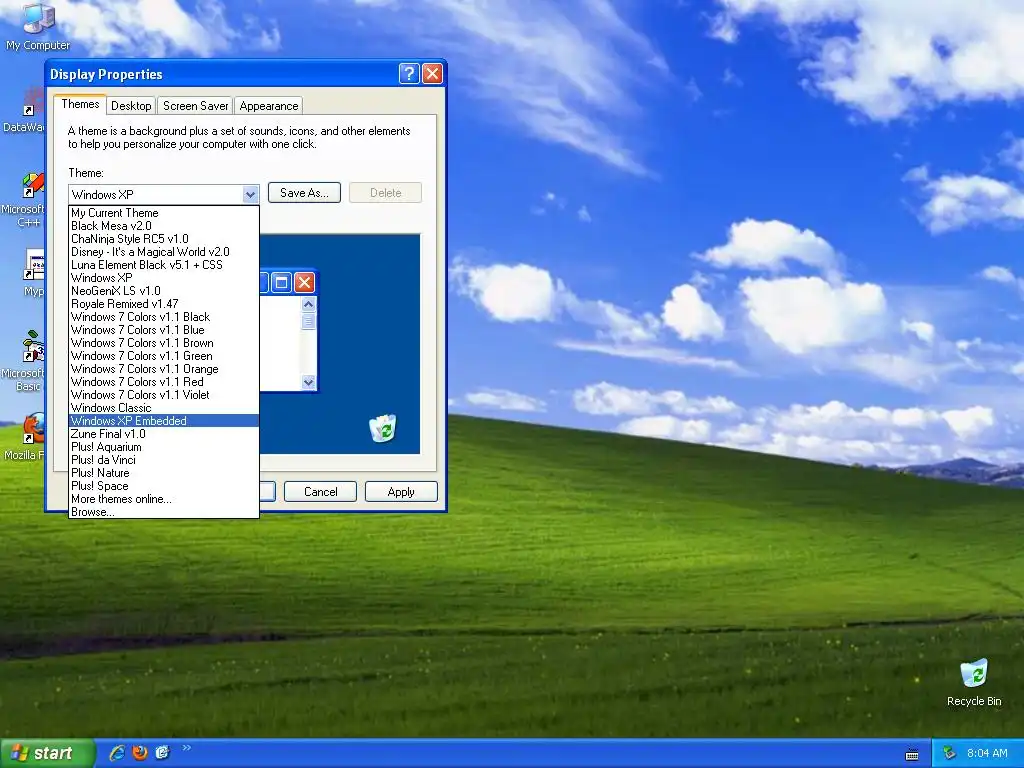Choose Windows 7 Colors v1.1 Black
Viewport: 1024px width, 768px height.
[x=164, y=317]
